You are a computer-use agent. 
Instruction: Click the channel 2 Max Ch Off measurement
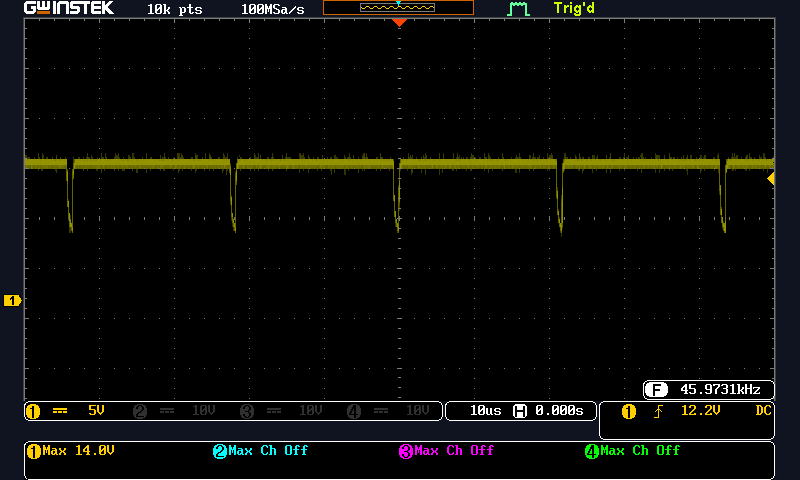click(268, 450)
